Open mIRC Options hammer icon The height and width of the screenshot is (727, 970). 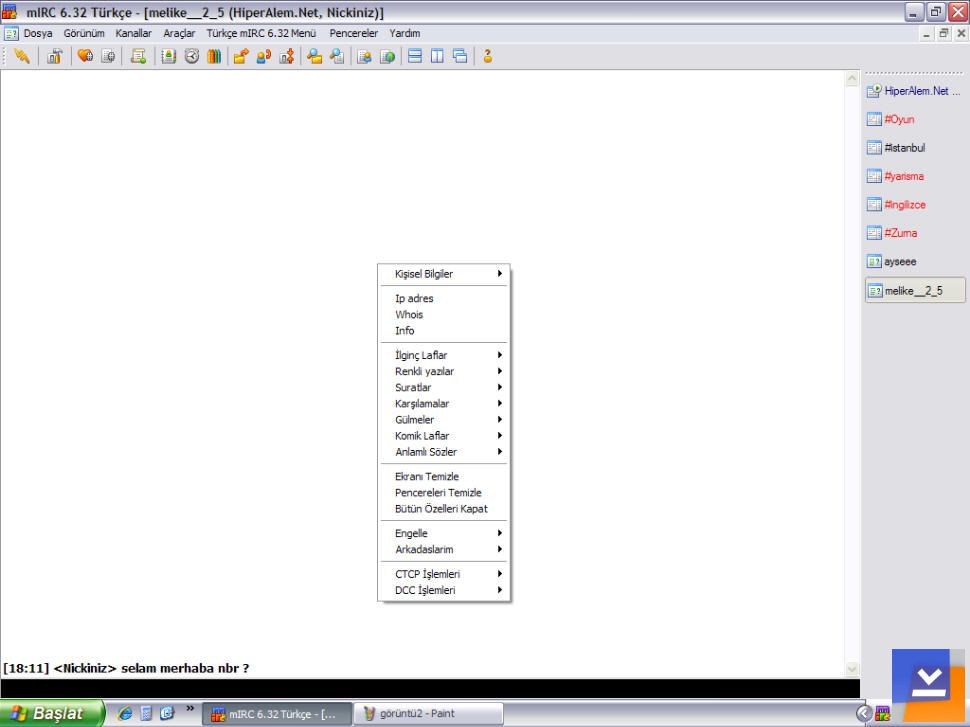[54, 56]
